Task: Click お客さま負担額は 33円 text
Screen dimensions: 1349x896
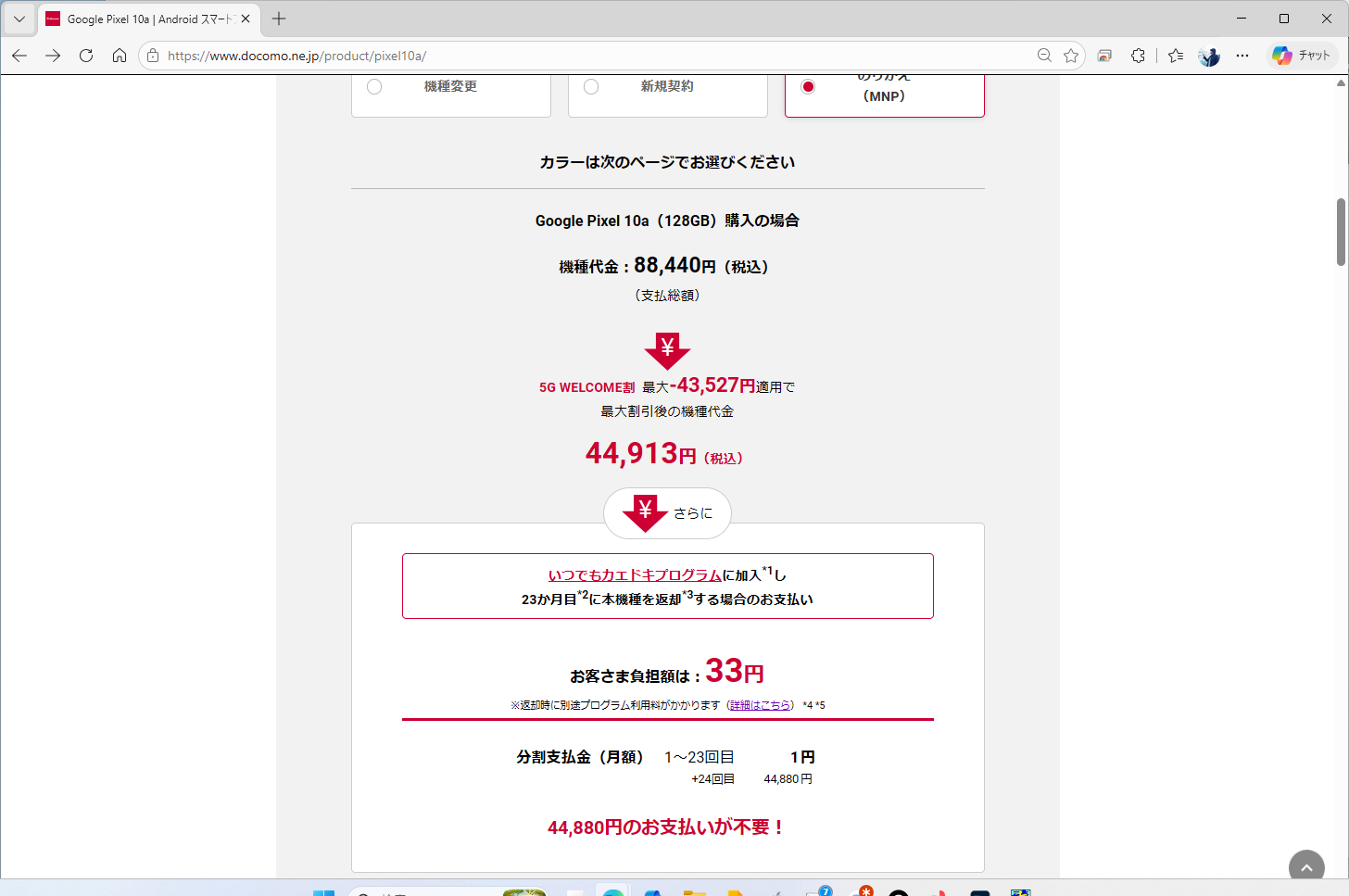Action: point(667,671)
